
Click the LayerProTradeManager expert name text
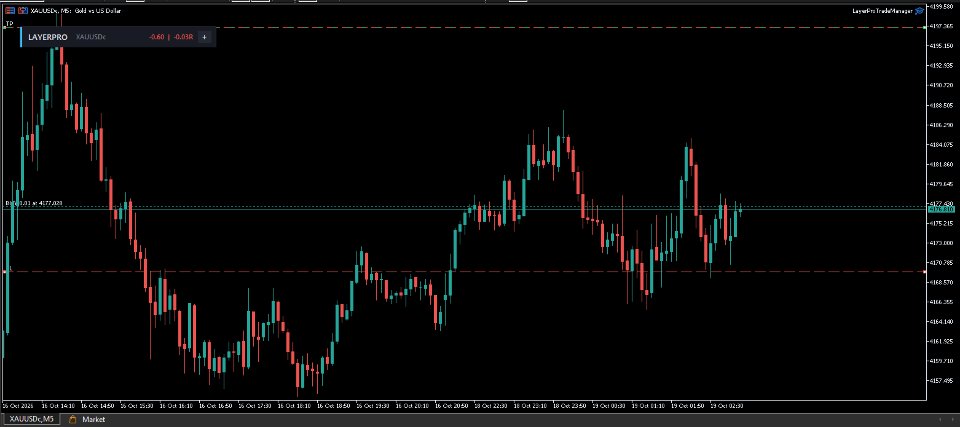pyautogui.click(x=882, y=11)
